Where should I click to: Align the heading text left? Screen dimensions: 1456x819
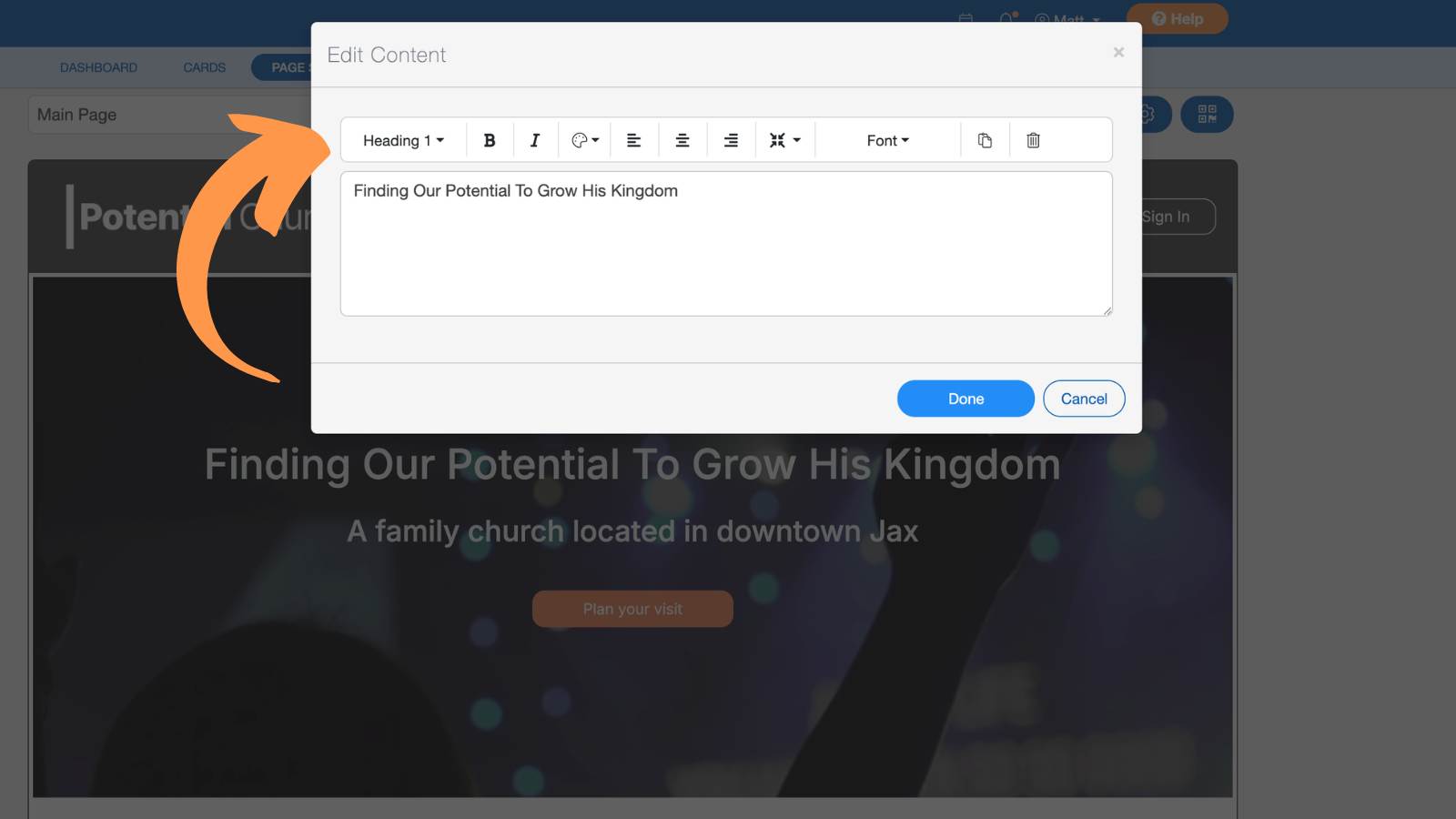634,140
